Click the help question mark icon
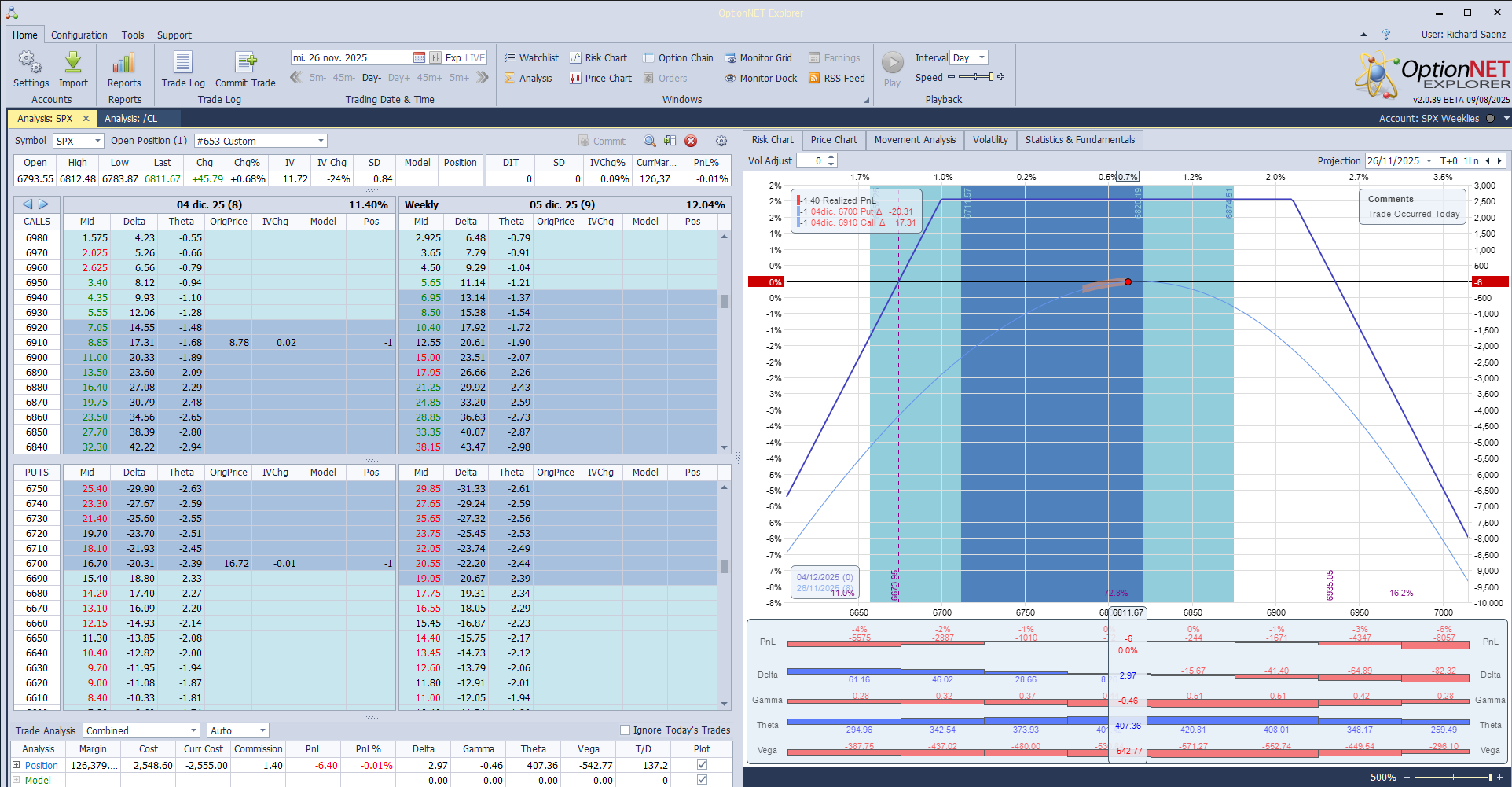This screenshot has width=1512, height=787. click(1386, 35)
